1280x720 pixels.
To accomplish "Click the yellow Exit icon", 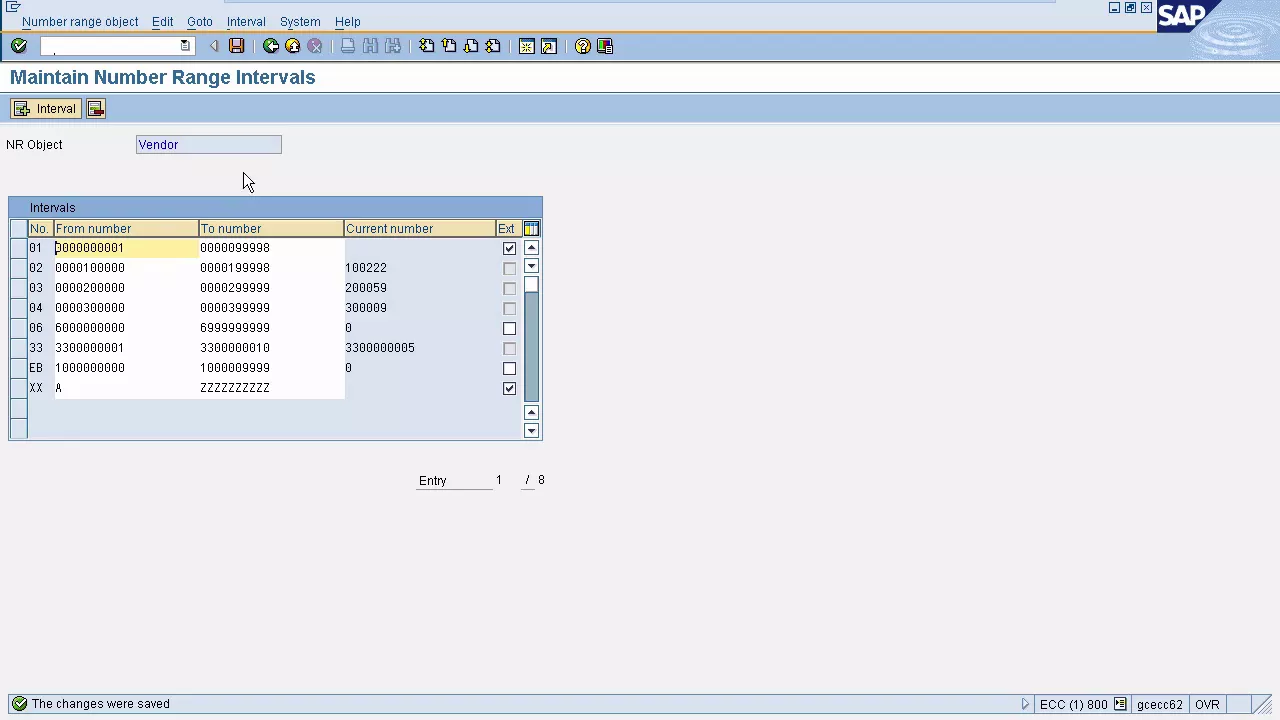I will pos(293,46).
